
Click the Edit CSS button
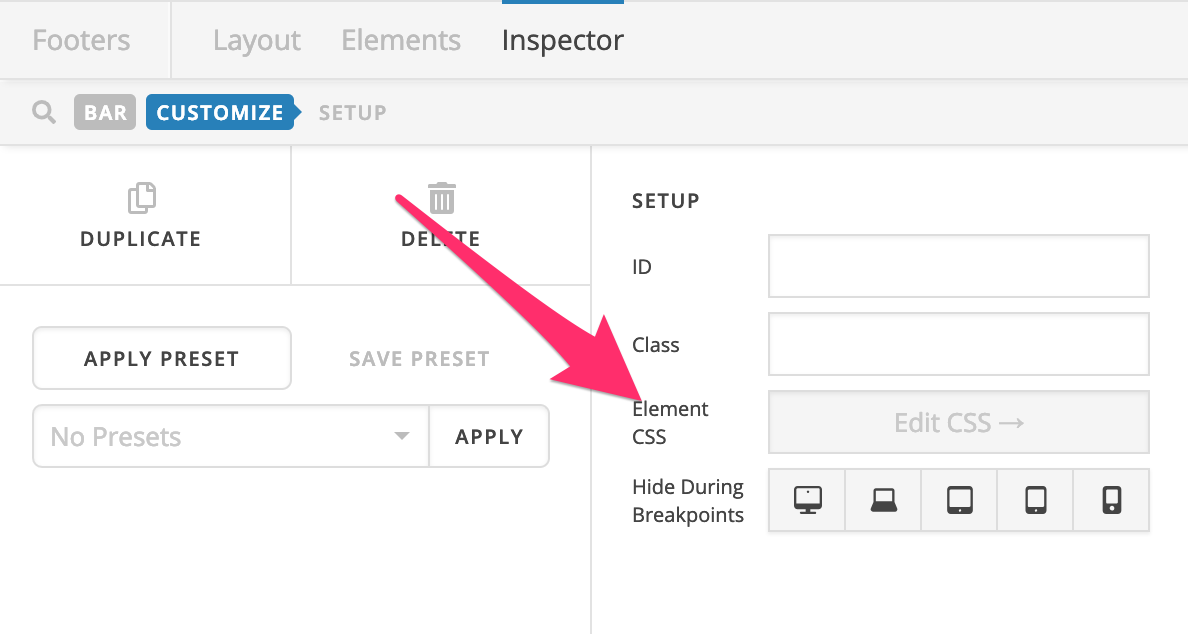coord(959,422)
